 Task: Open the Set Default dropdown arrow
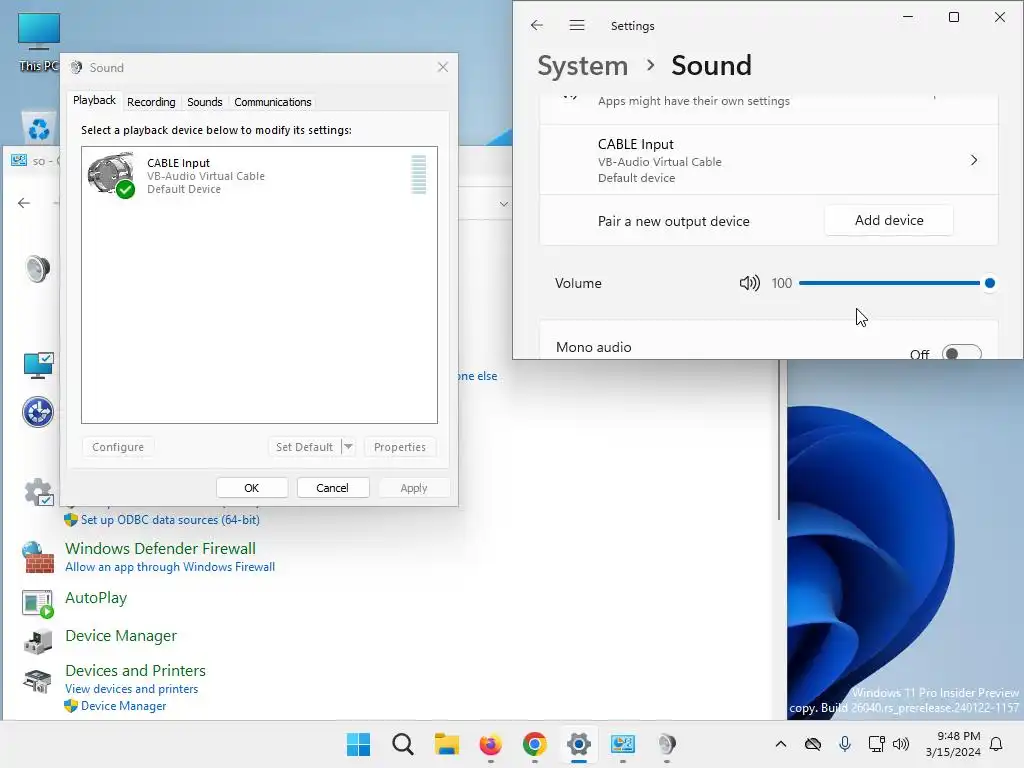348,447
